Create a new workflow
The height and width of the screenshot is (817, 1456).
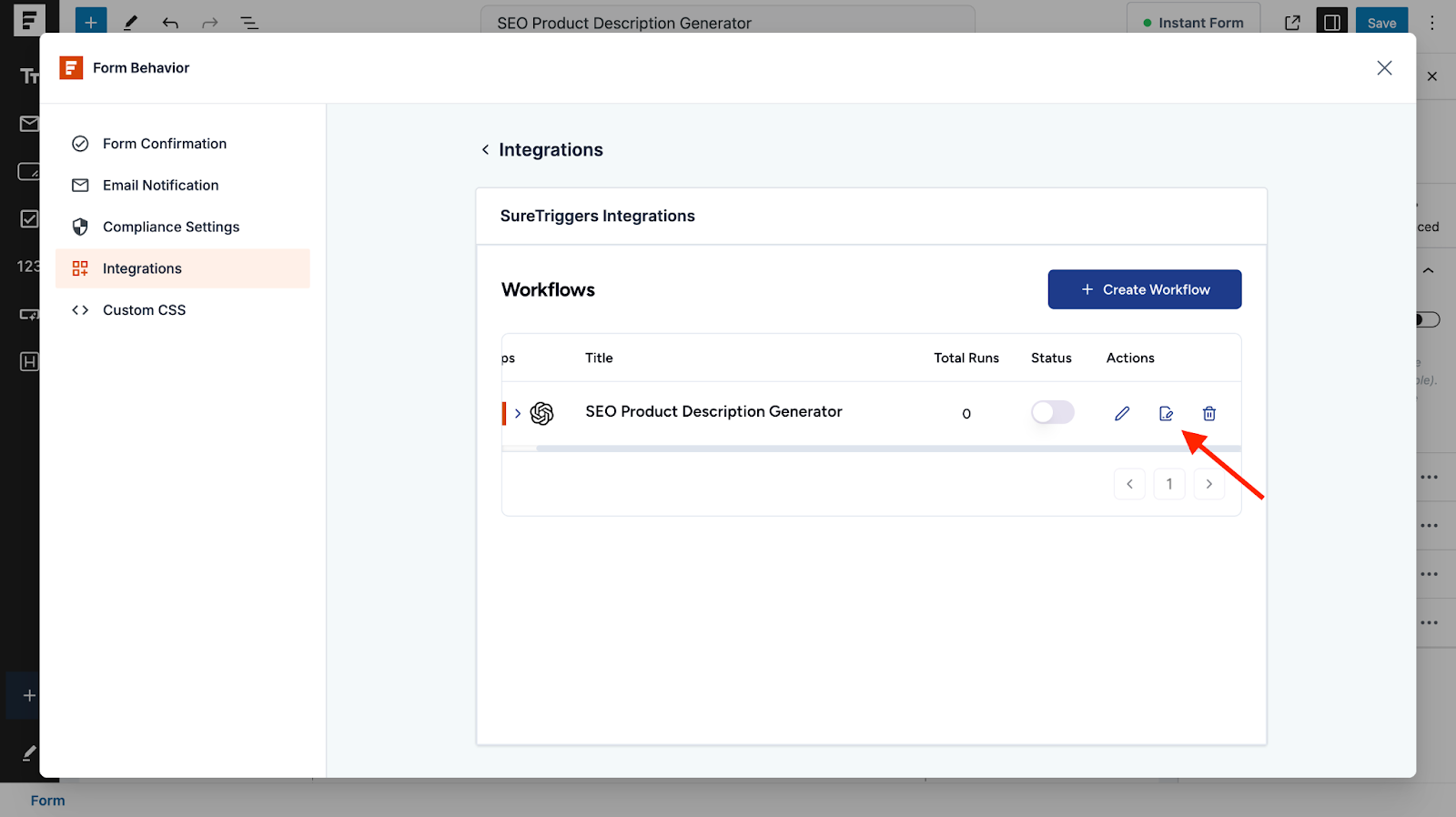pos(1145,289)
